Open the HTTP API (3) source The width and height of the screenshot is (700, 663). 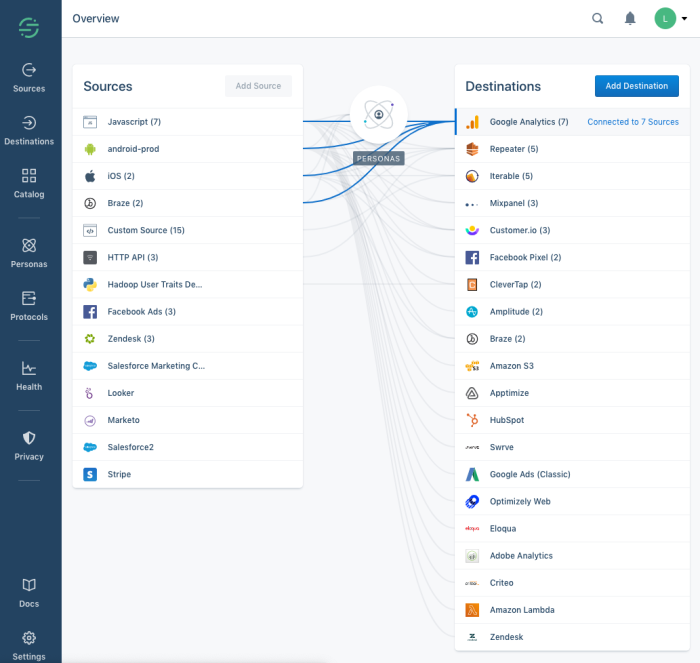(x=188, y=257)
